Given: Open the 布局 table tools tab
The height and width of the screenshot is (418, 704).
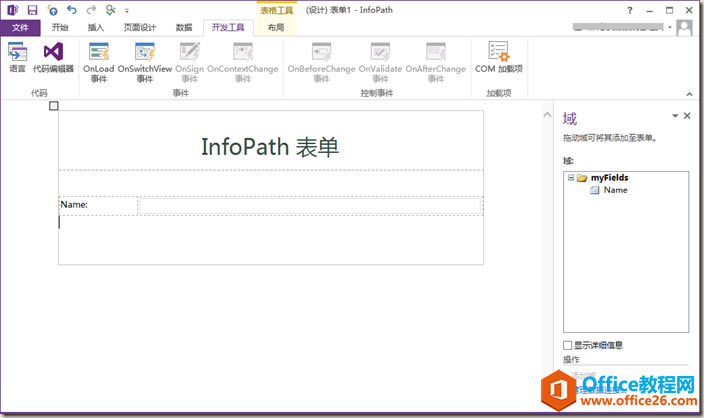Looking at the screenshot, I should [276, 28].
